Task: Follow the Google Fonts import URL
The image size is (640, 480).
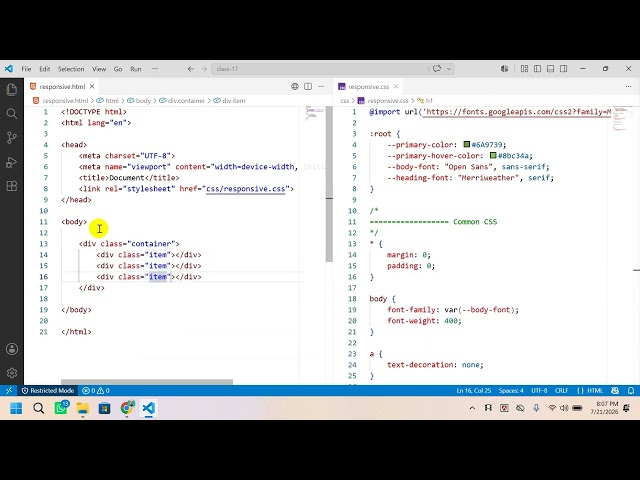Action: [x=518, y=112]
